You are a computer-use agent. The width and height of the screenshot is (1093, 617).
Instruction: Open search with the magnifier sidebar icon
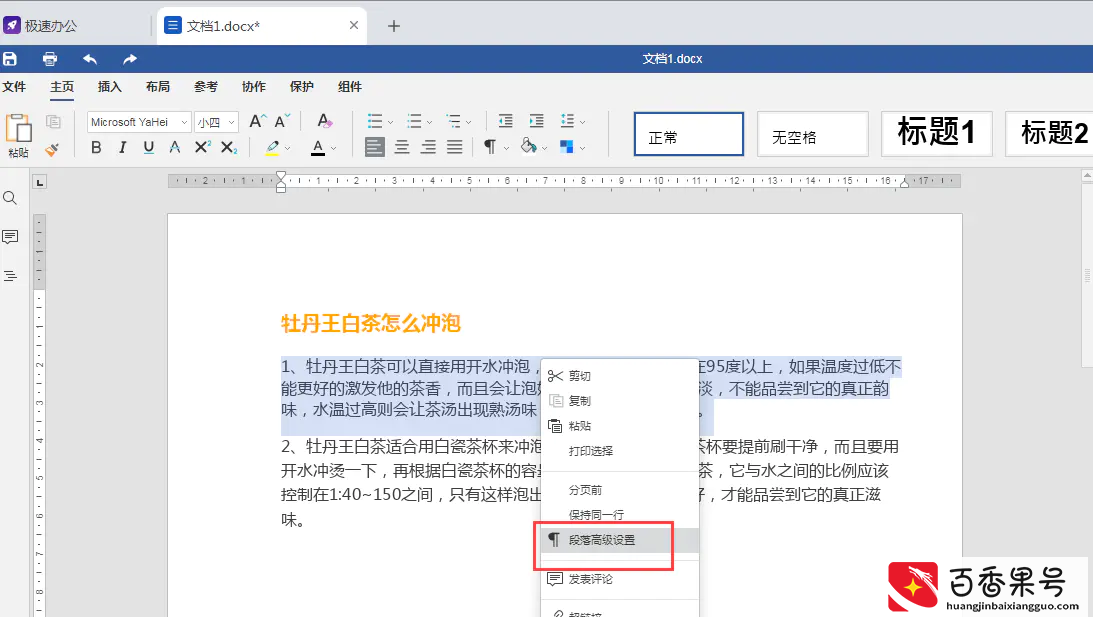click(10, 198)
